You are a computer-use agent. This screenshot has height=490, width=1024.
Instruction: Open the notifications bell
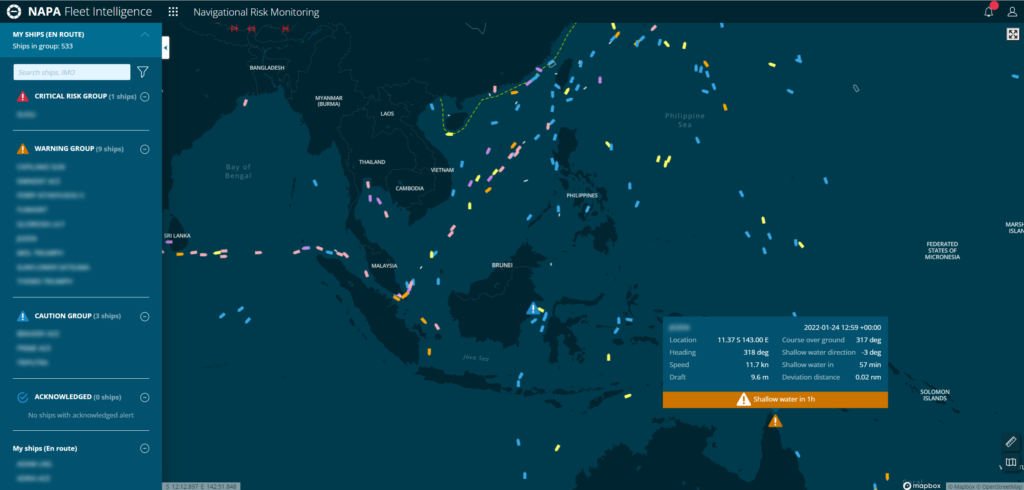coord(988,12)
